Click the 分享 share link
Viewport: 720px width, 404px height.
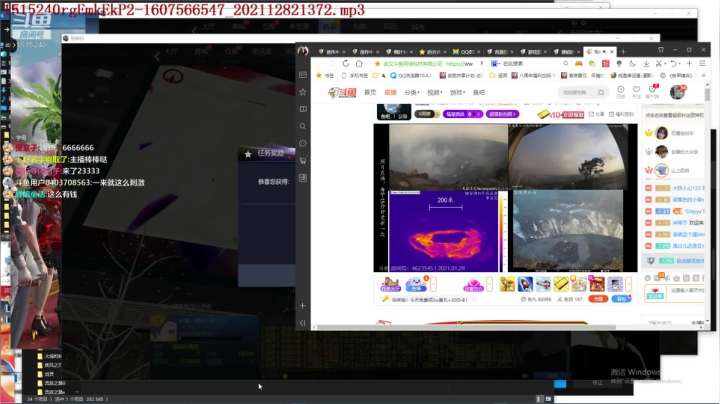pyautogui.click(x=596, y=114)
